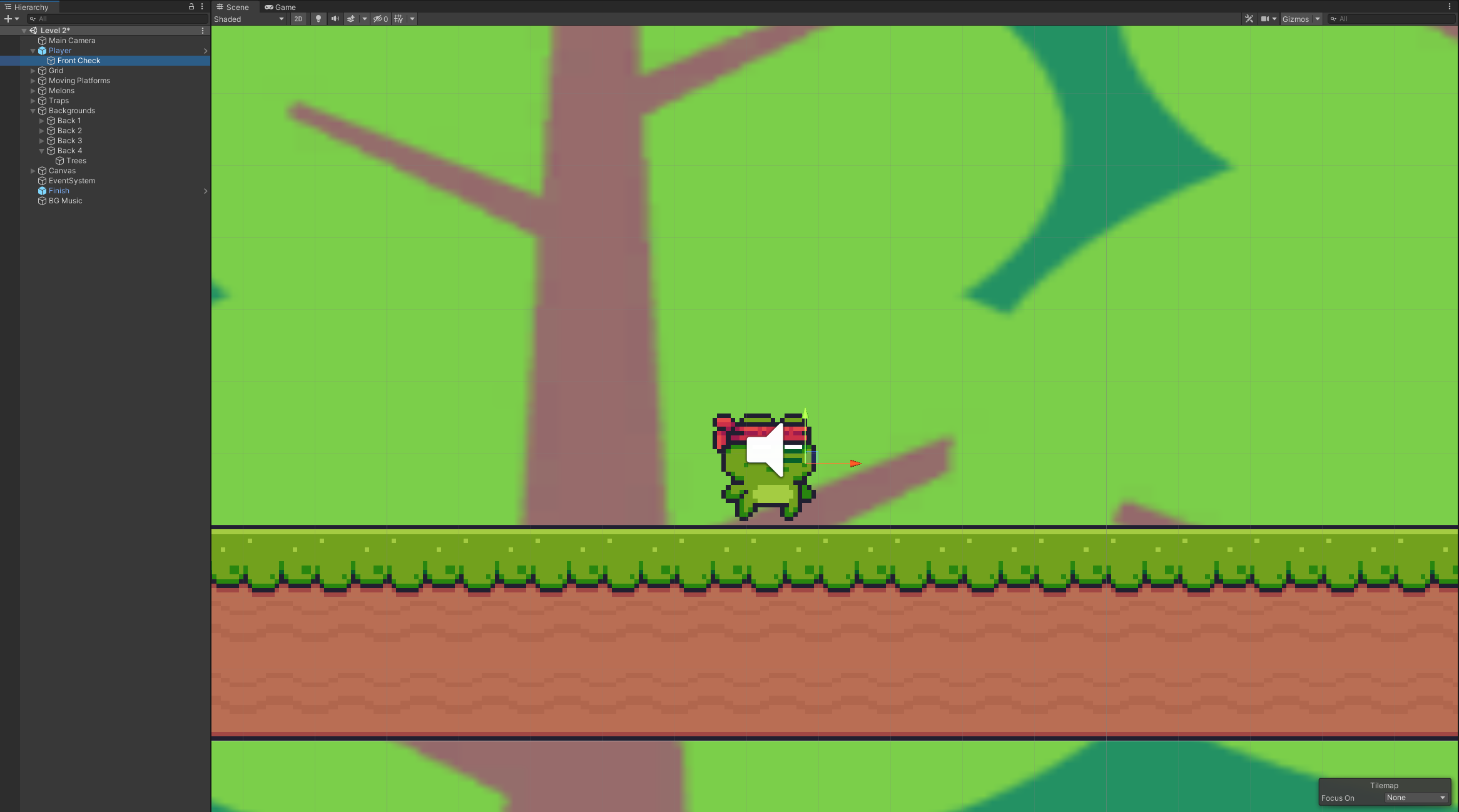This screenshot has height=812, width=1459.
Task: Toggle hidden objects visibility eye icon
Action: (380, 19)
